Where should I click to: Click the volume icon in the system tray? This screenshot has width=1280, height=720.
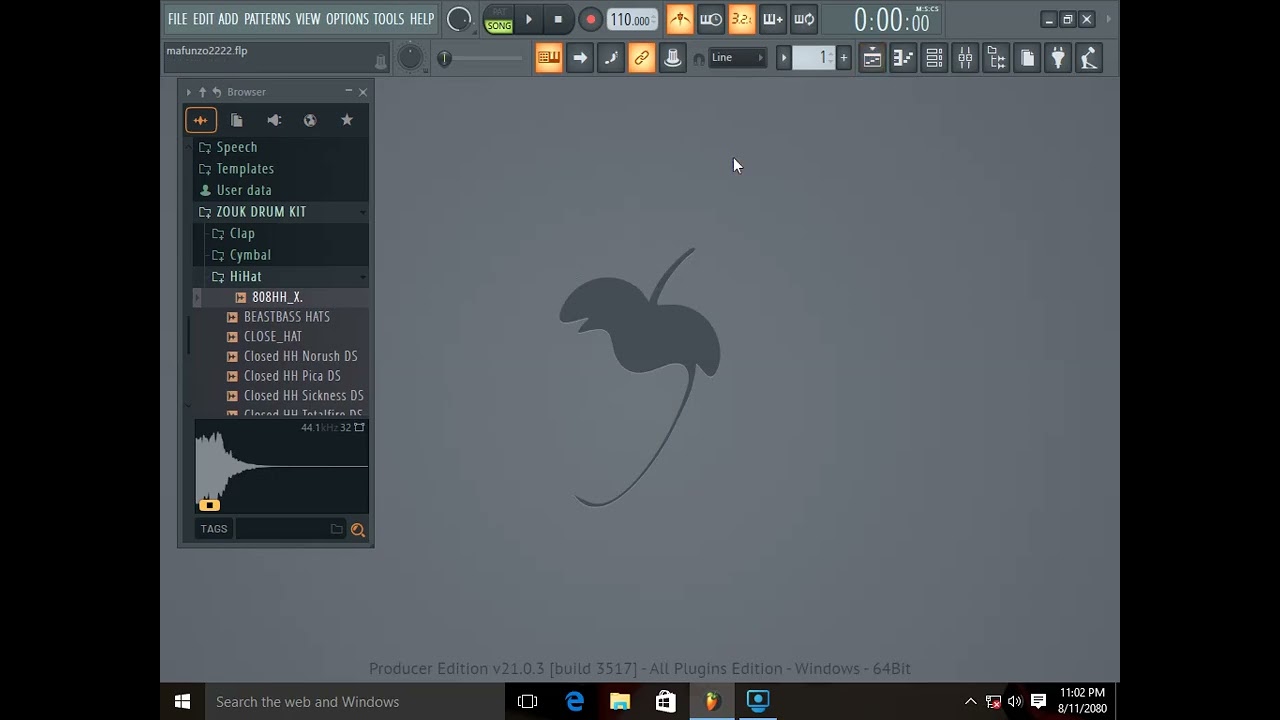click(1015, 702)
